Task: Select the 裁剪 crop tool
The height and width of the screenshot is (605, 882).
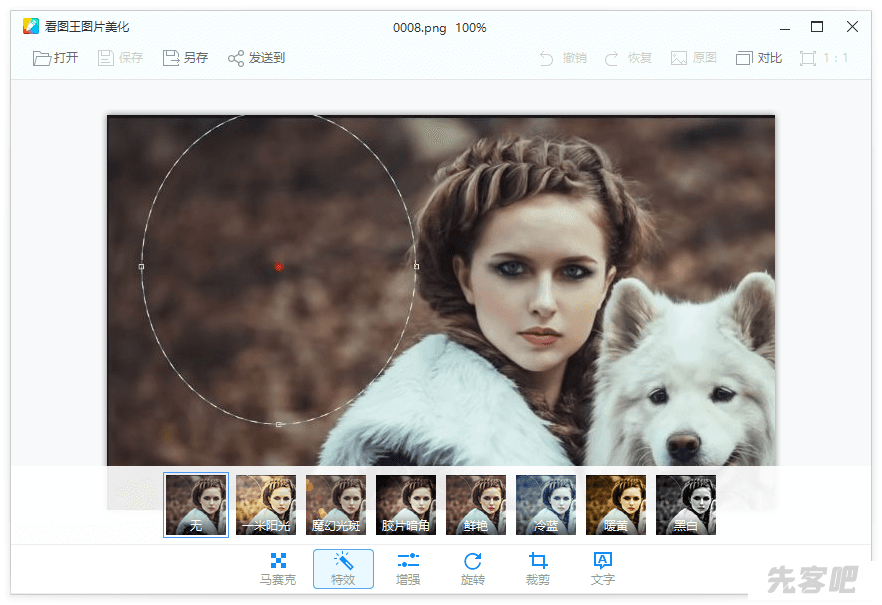Action: (x=538, y=568)
